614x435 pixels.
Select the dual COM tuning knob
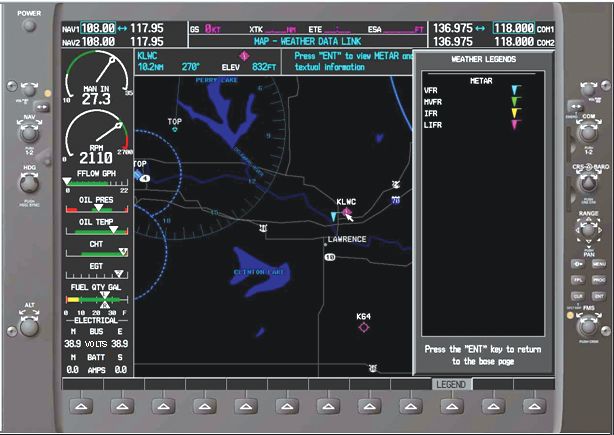point(588,132)
